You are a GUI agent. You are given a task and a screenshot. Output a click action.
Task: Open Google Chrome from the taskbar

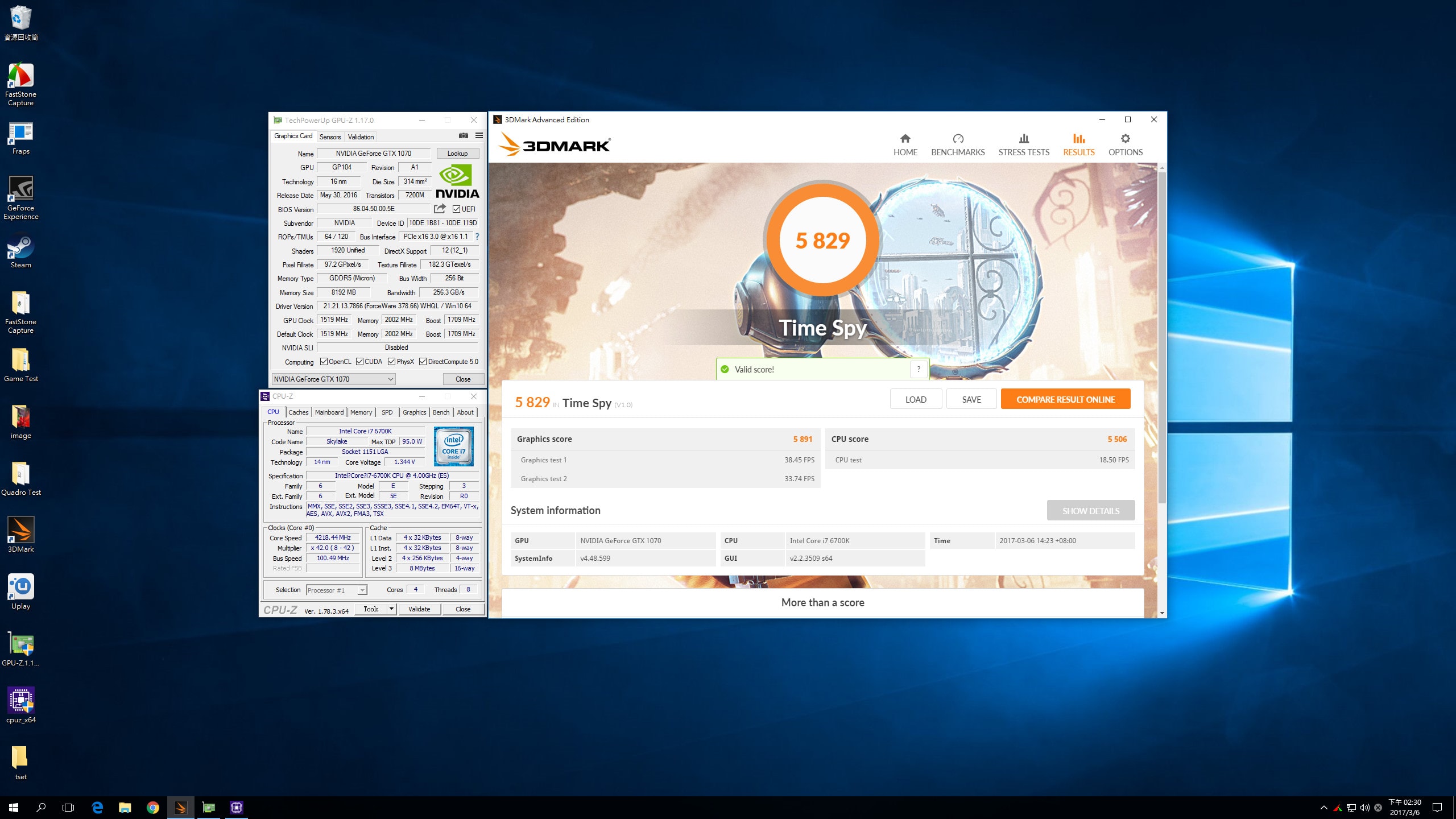tap(152, 807)
